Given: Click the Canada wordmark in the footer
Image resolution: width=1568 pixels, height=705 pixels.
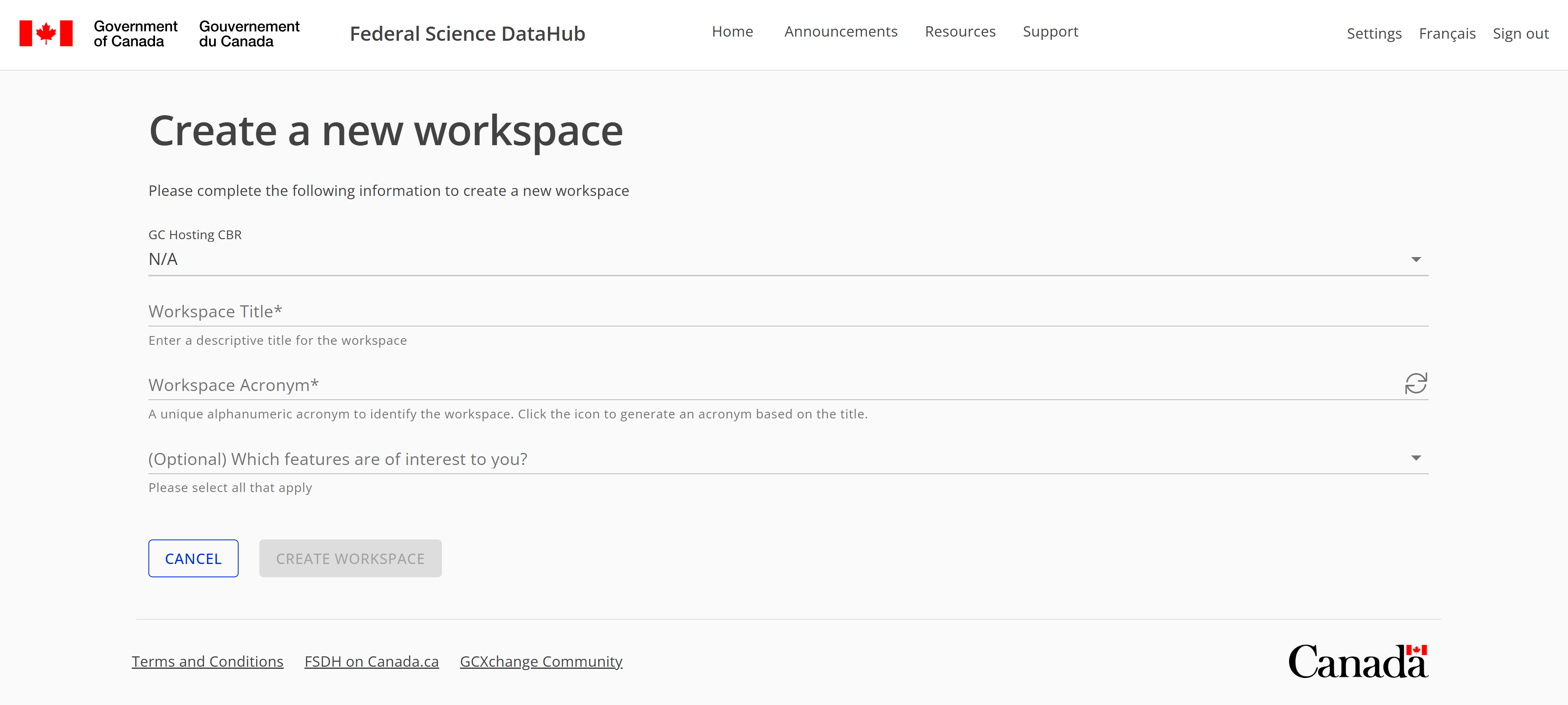Looking at the screenshot, I should 1358,660.
